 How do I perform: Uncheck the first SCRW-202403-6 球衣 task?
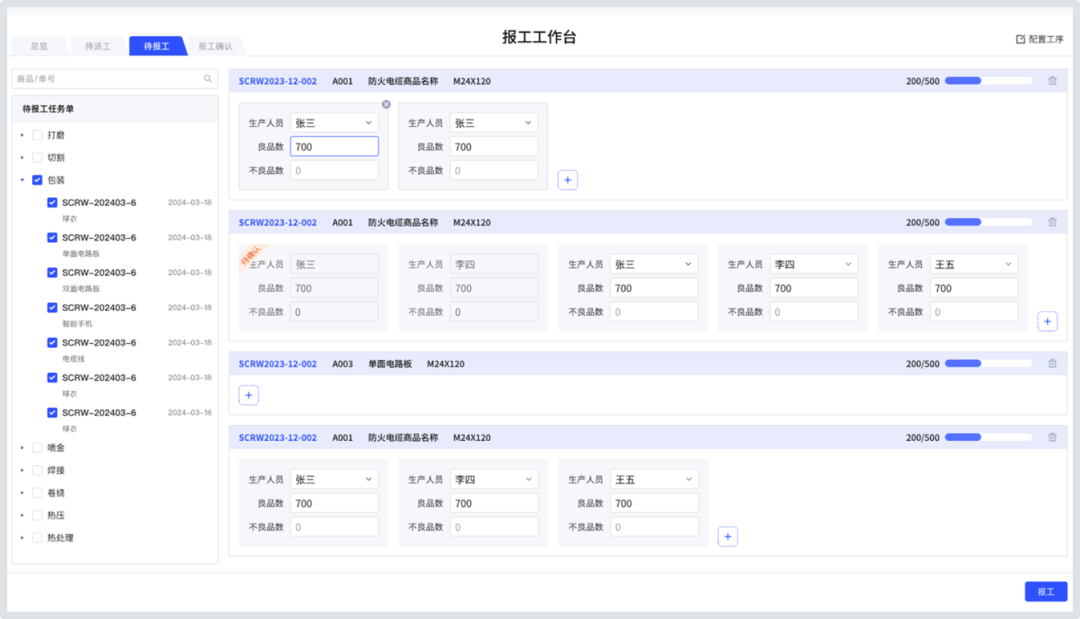pyautogui.click(x=53, y=202)
